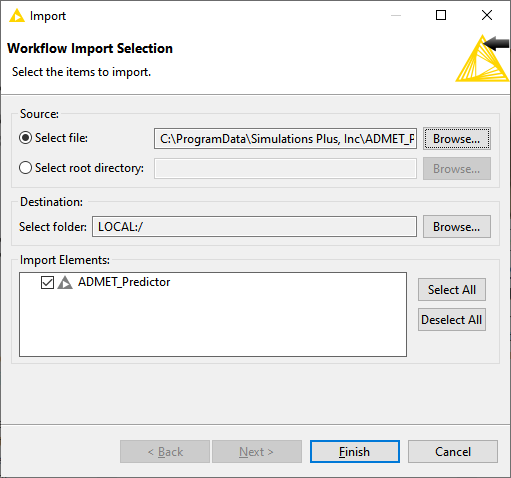This screenshot has height=478, width=511.
Task: Click Deselect All button
Action: (x=452, y=320)
